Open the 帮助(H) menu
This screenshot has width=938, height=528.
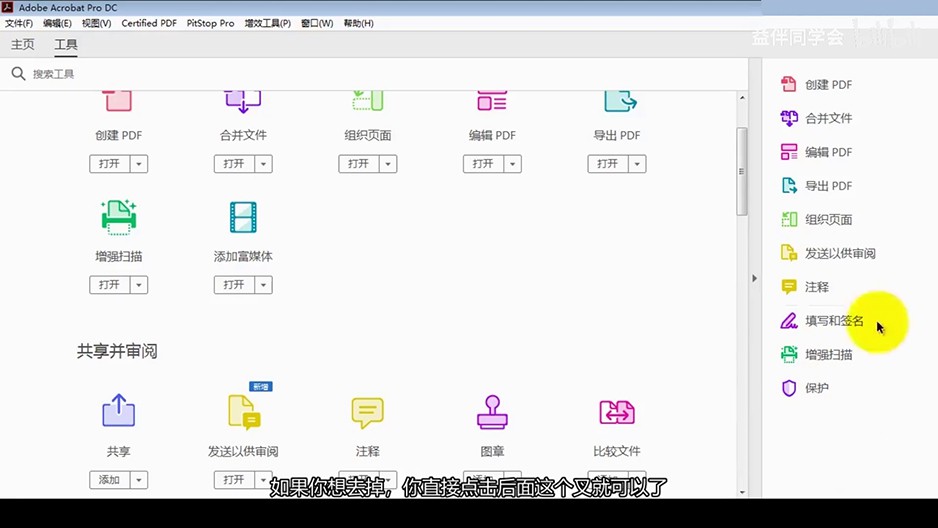(358, 23)
